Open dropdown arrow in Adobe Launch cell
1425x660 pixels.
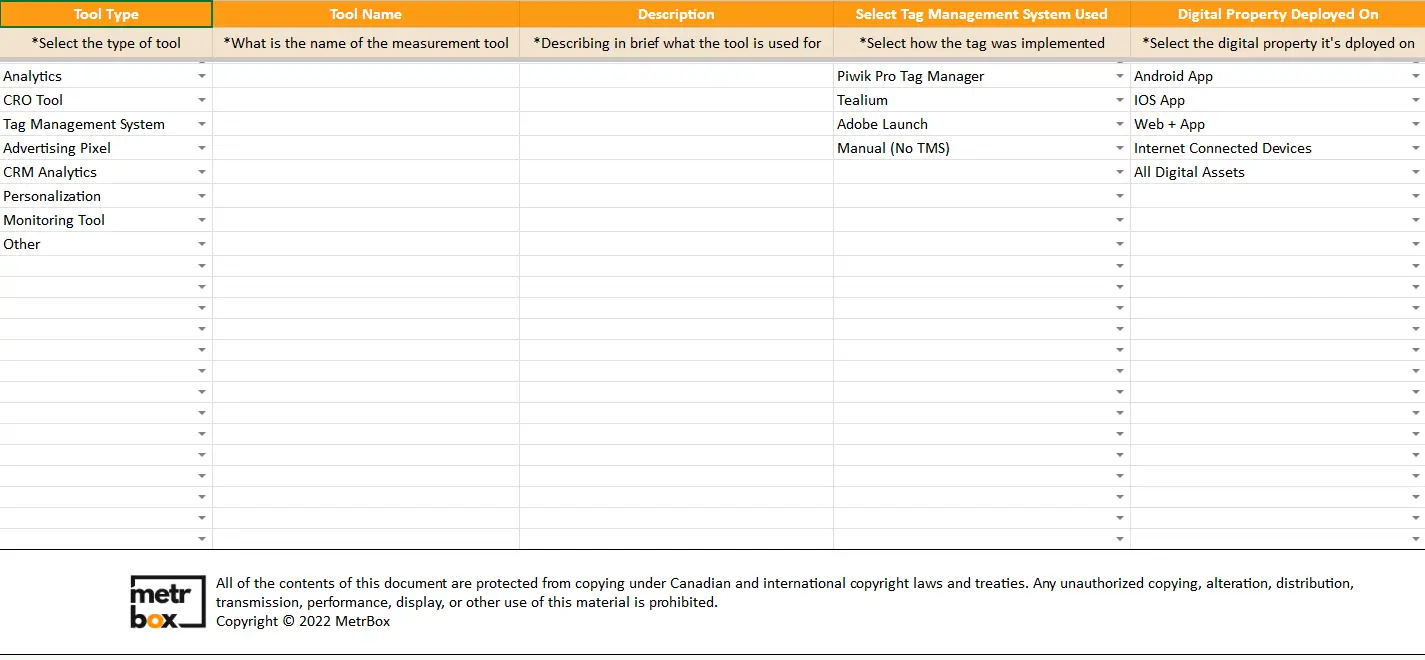tap(1120, 124)
